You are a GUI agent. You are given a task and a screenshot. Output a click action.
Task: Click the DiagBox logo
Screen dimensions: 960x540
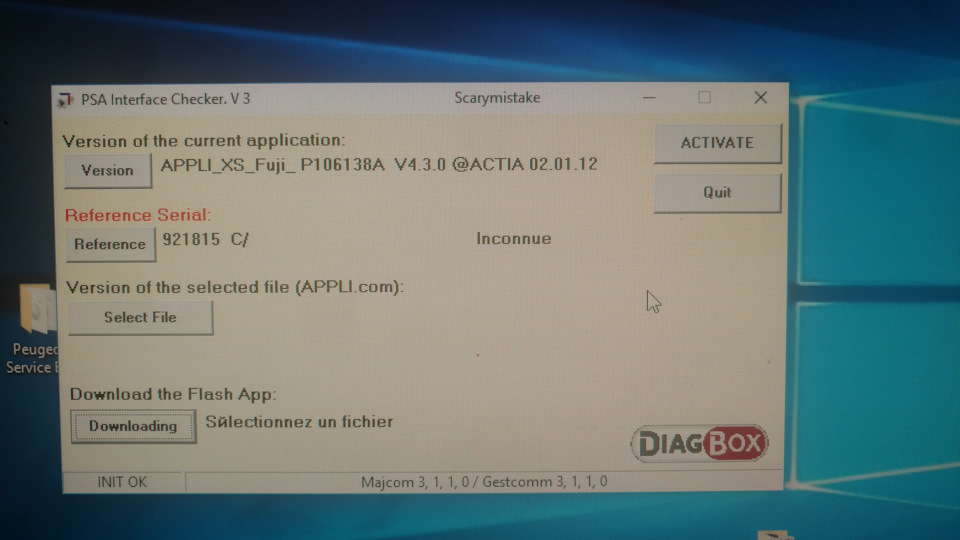click(x=699, y=443)
